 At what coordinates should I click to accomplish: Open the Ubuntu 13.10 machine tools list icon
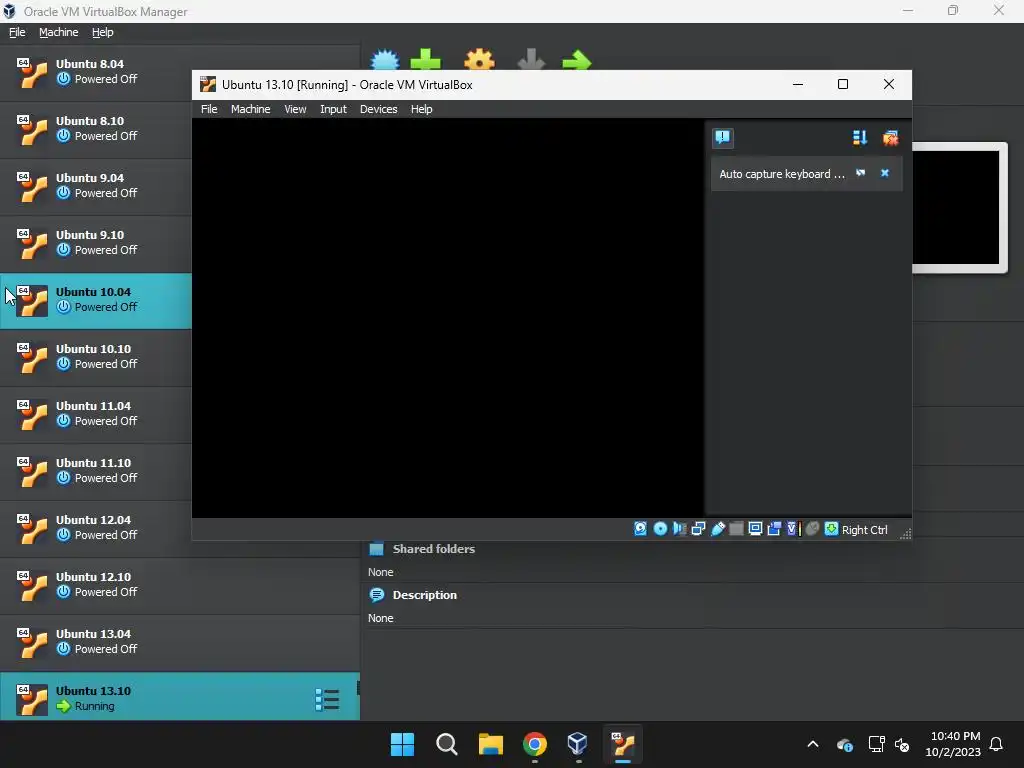[x=327, y=699]
